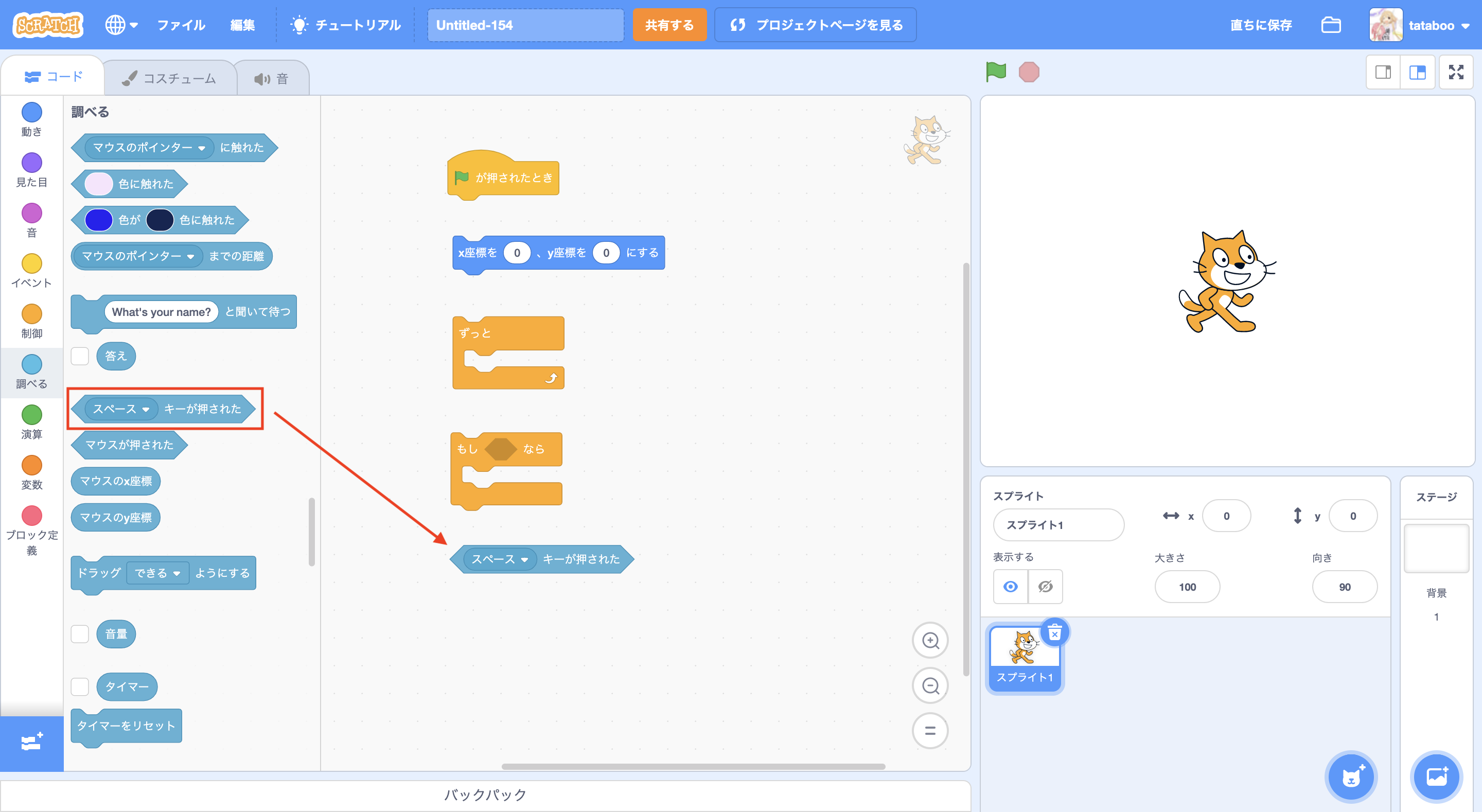This screenshot has width=1482, height=812.
Task: Open the my stuff folder icon
Action: (1331, 25)
